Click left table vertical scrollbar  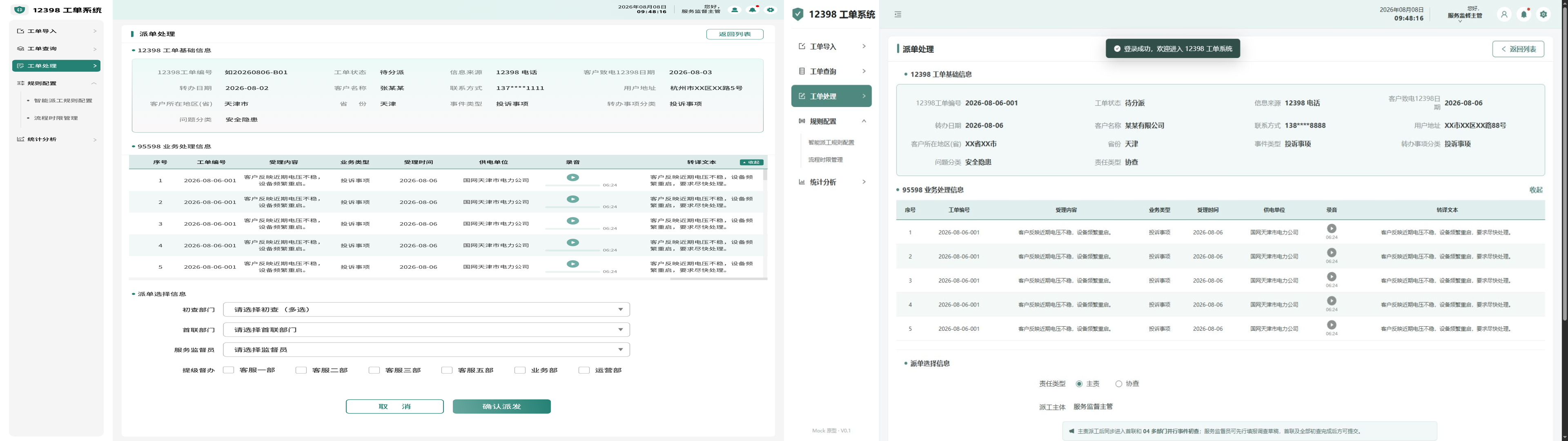click(x=765, y=175)
